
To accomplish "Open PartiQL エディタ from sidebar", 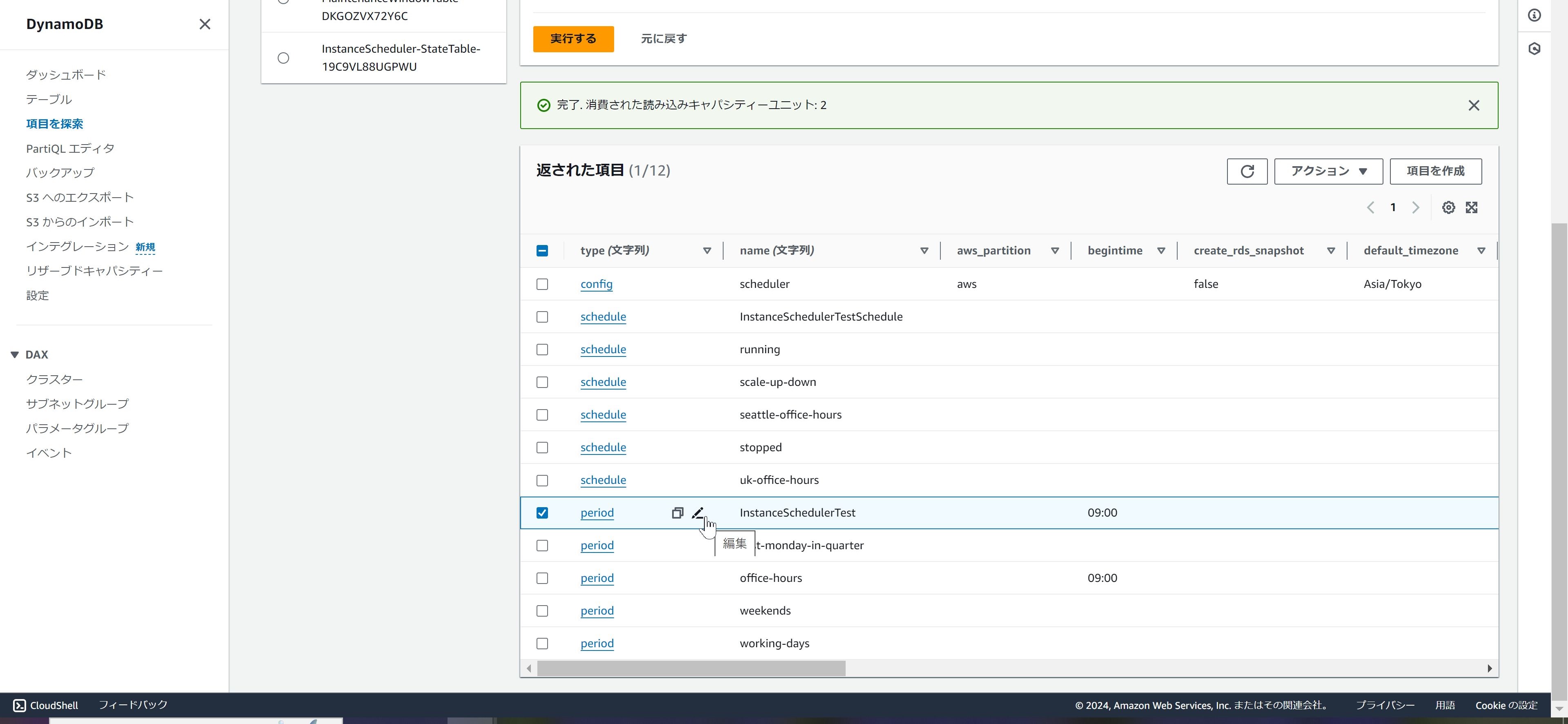I will tap(70, 147).
